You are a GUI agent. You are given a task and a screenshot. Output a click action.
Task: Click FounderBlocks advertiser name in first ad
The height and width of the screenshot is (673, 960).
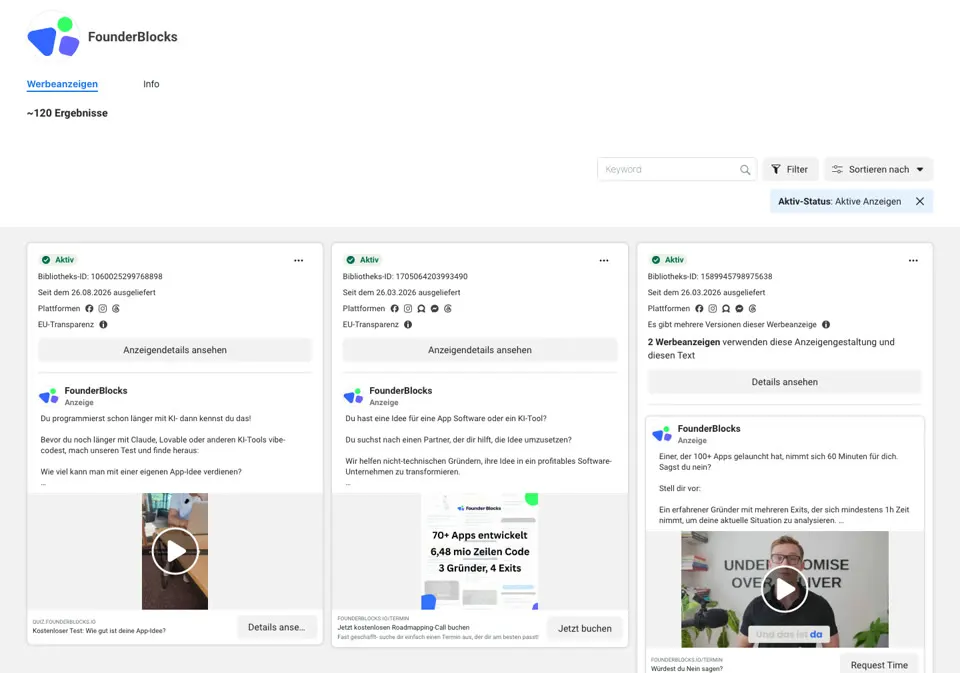pyautogui.click(x=96, y=391)
